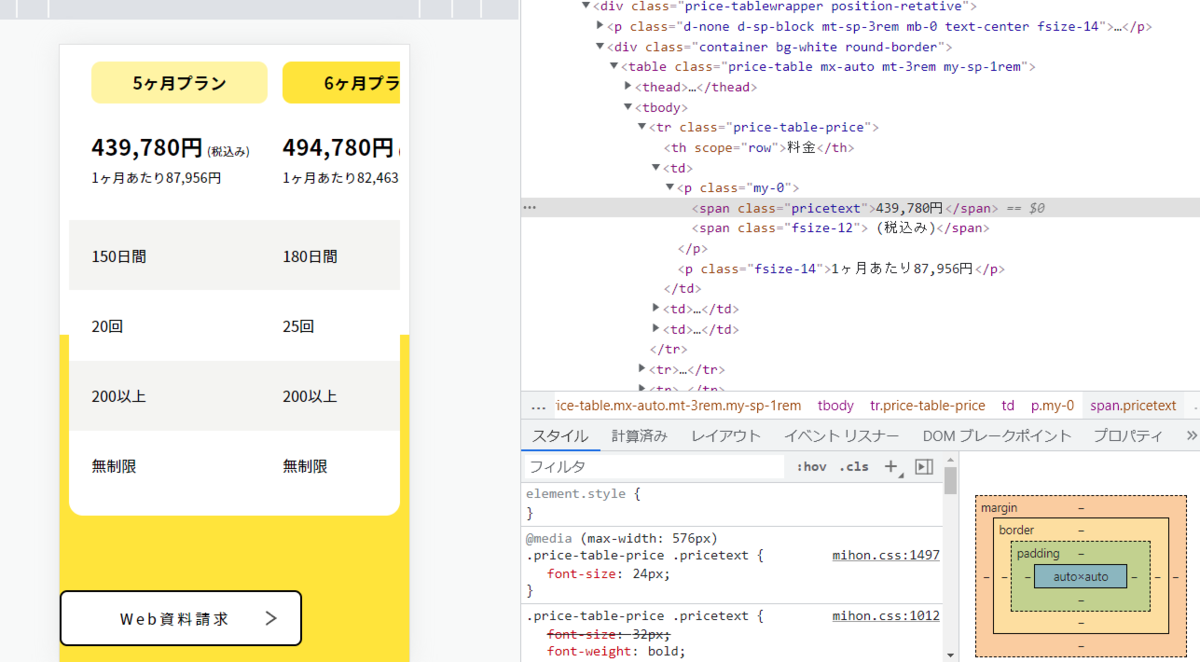The width and height of the screenshot is (1200, 662).
Task: Focus the フィルタ styles filter field
Action: pos(655,467)
